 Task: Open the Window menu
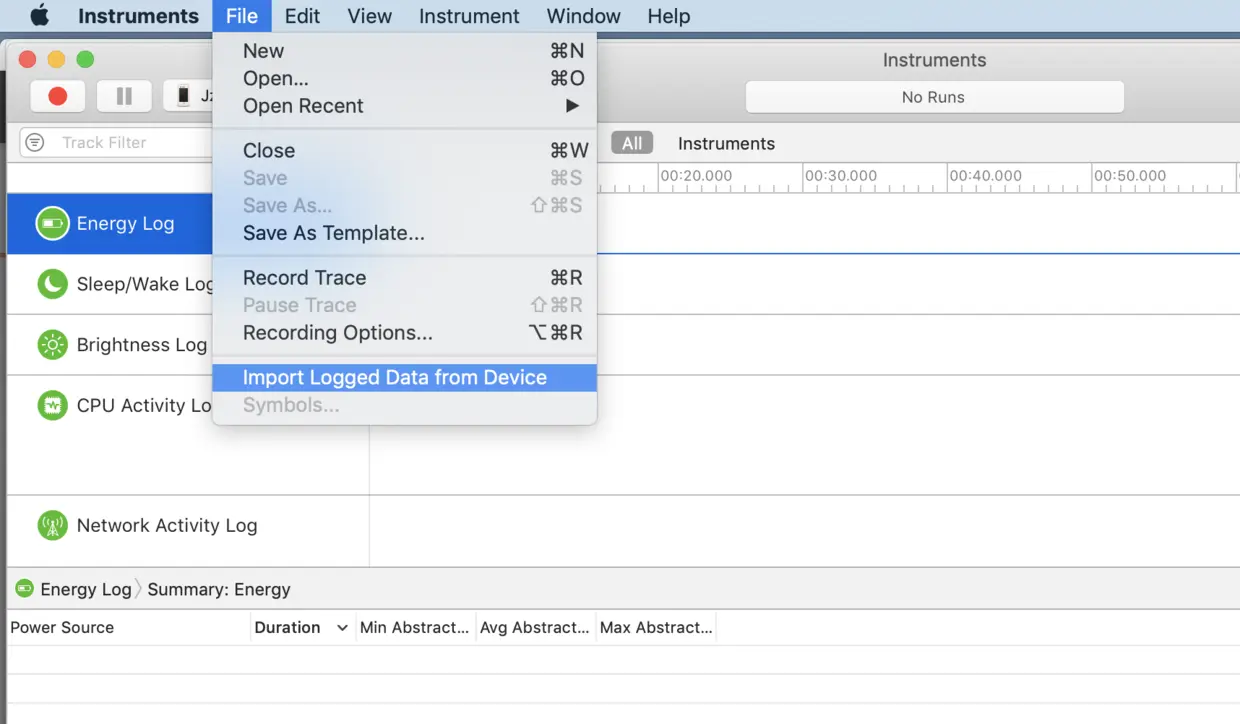[x=584, y=16]
